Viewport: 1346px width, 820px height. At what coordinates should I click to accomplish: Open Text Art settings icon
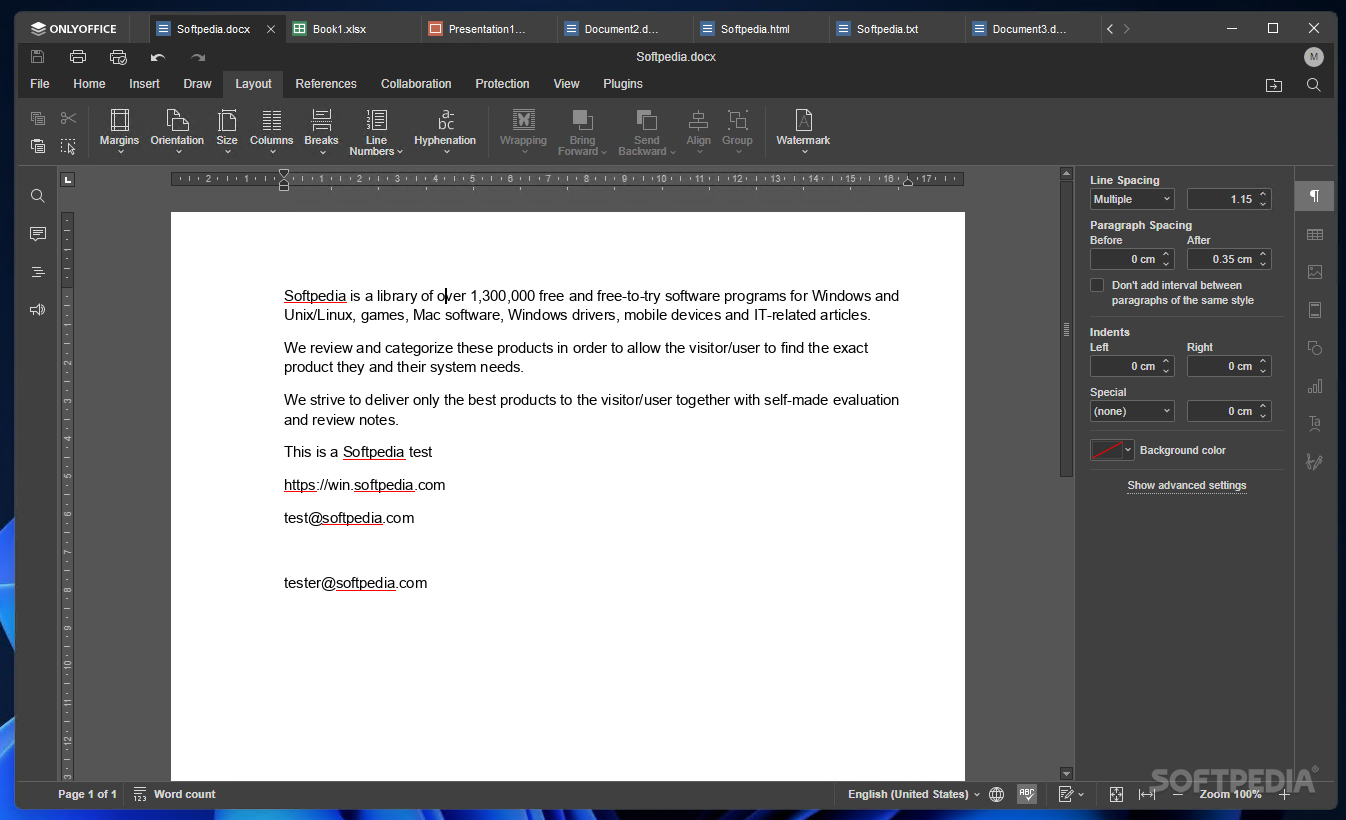pyautogui.click(x=1314, y=424)
